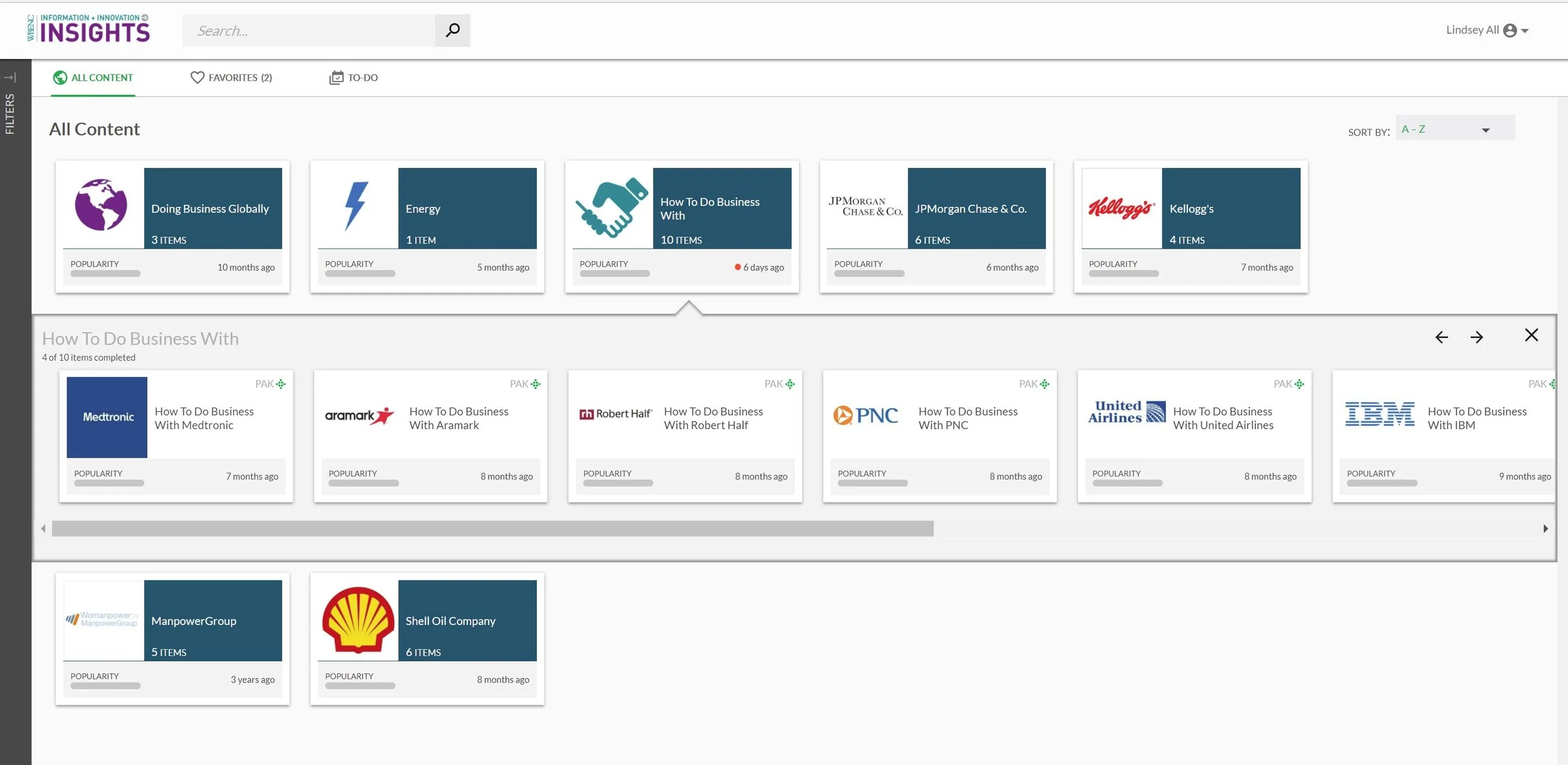Expand the Filters sidebar arrow
1568x765 pixels.
[10, 78]
